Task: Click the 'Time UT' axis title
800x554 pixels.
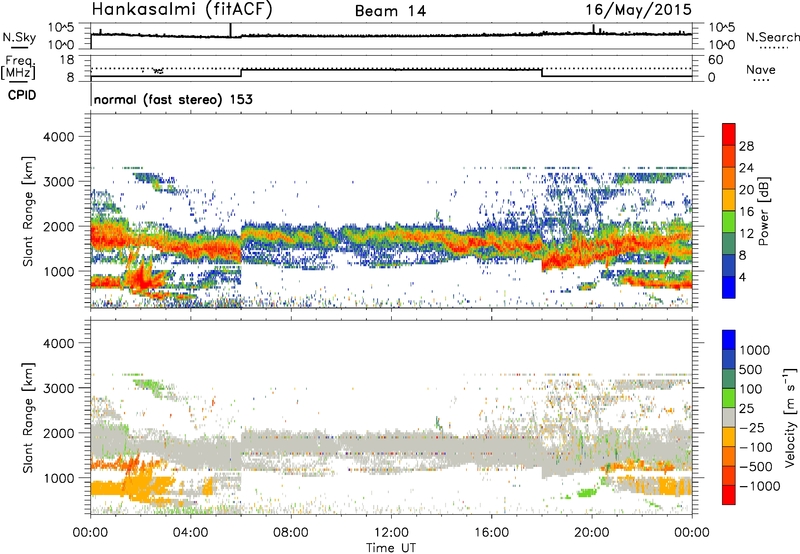Action: 391,548
